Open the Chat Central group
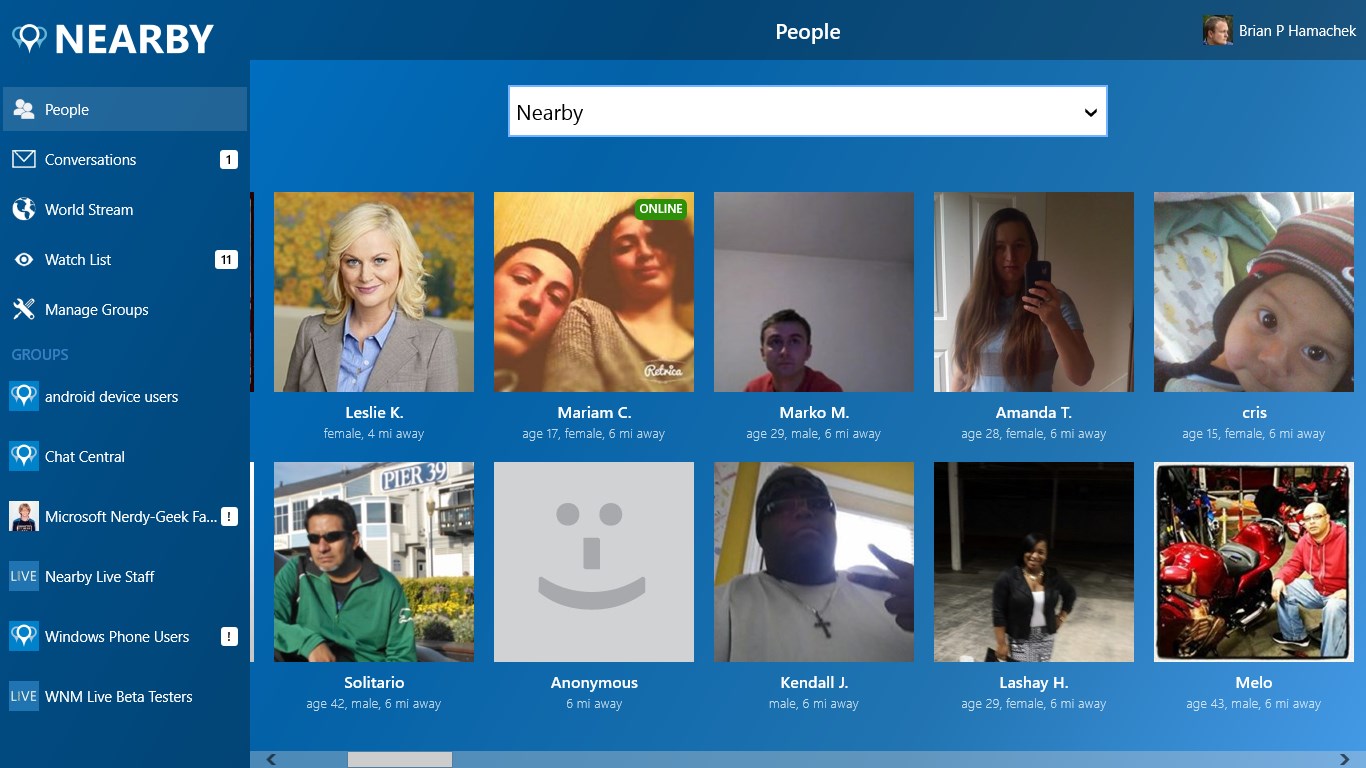This screenshot has height=768, width=1366. (x=85, y=457)
